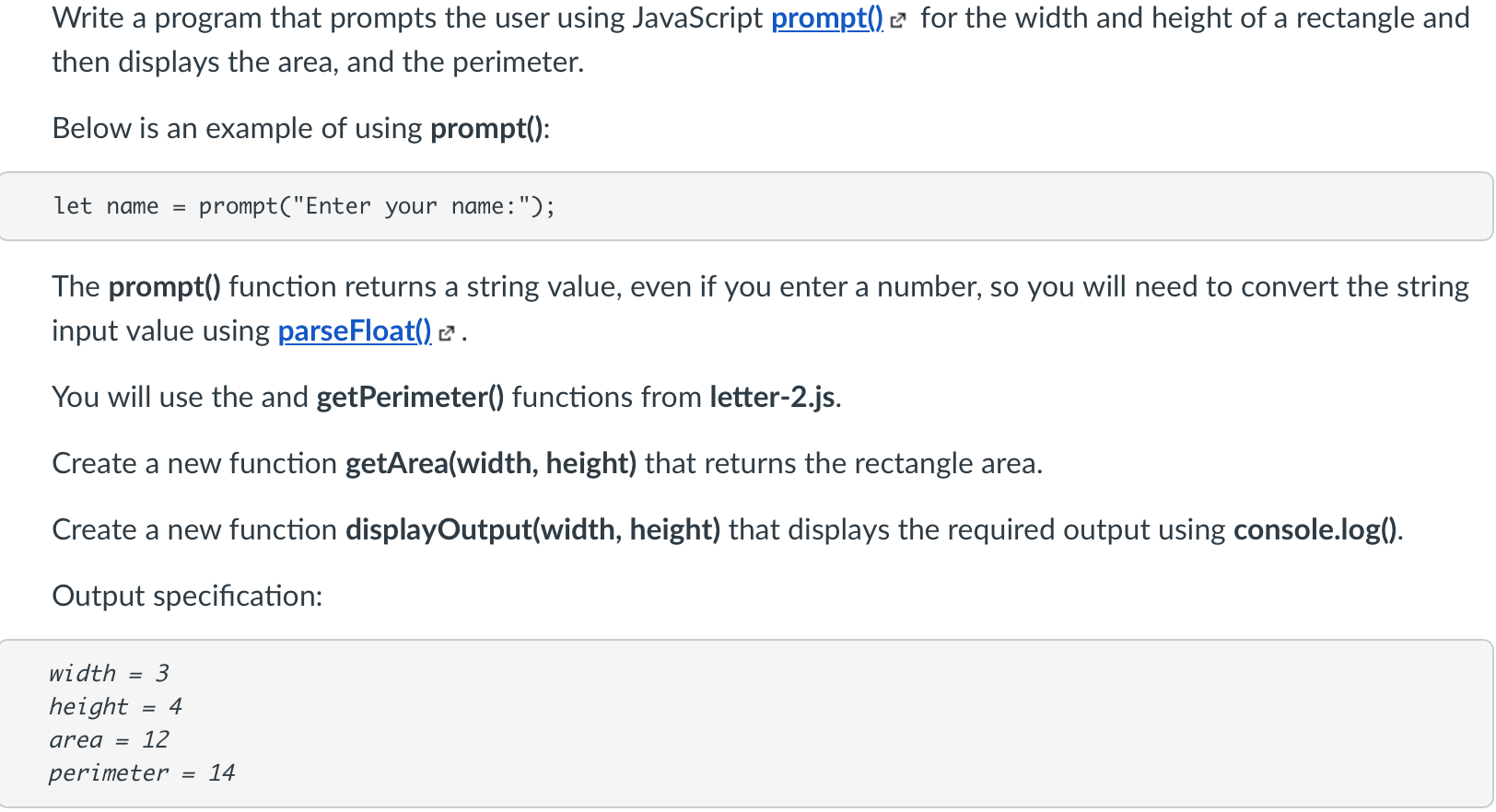Click the 'Output specification:' label
This screenshot has width=1496, height=812.
point(187,597)
